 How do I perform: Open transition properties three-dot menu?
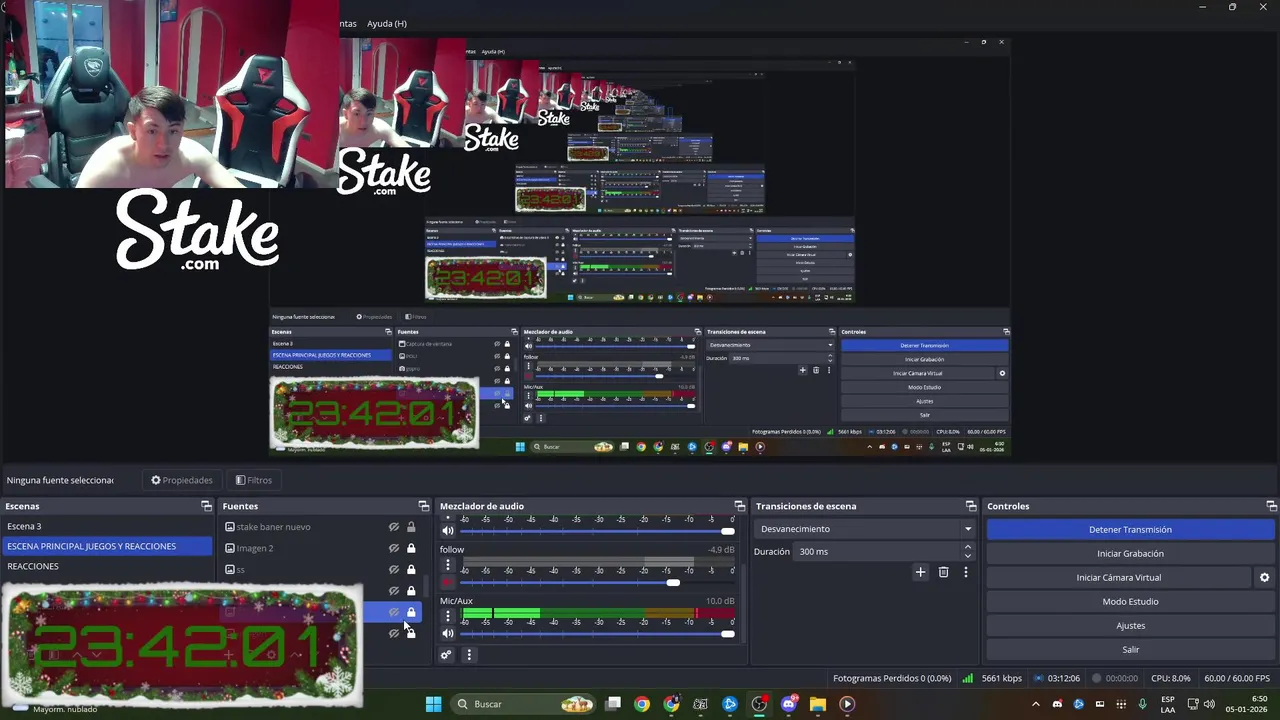(x=965, y=572)
